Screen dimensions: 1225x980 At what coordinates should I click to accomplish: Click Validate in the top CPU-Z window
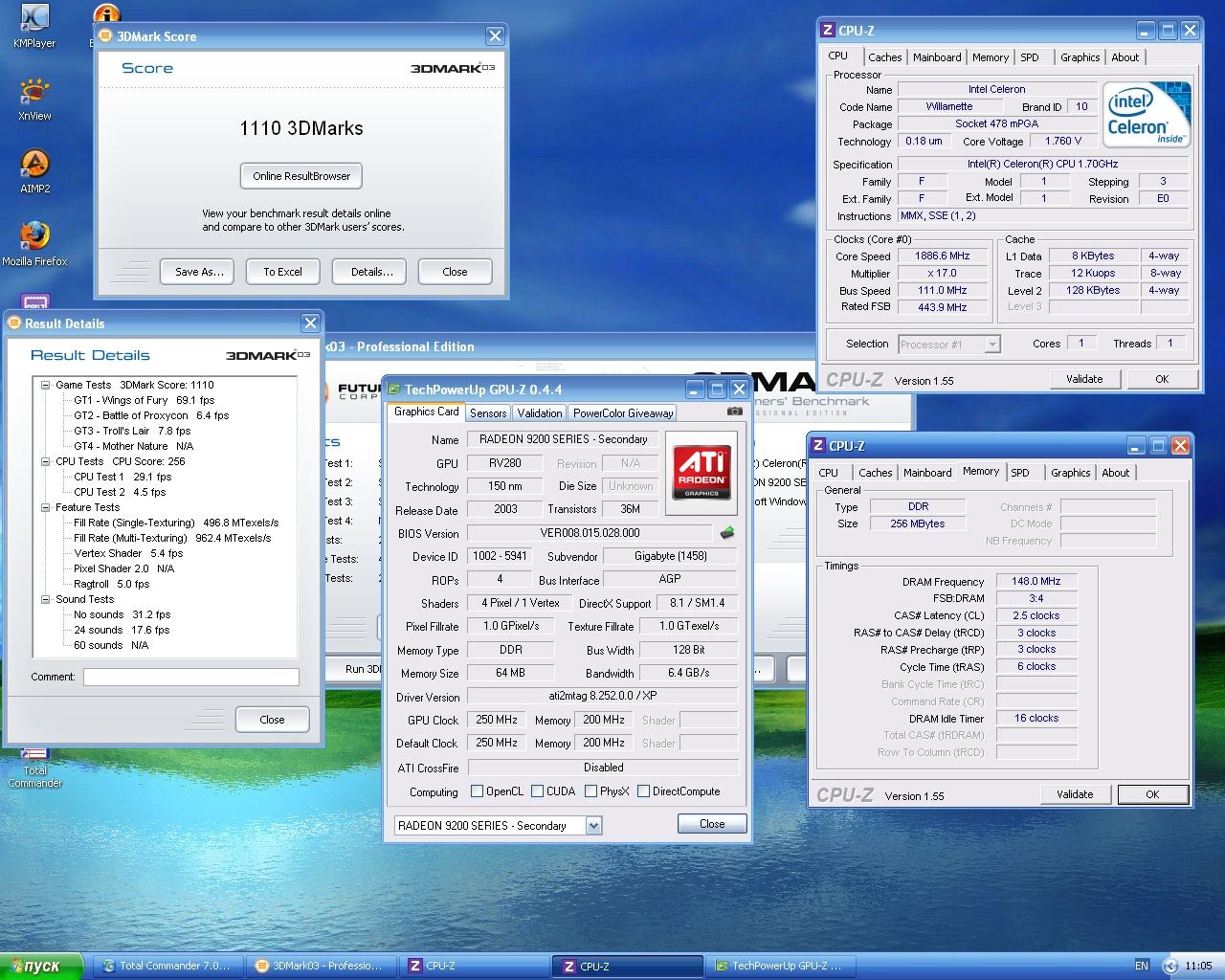(1084, 379)
